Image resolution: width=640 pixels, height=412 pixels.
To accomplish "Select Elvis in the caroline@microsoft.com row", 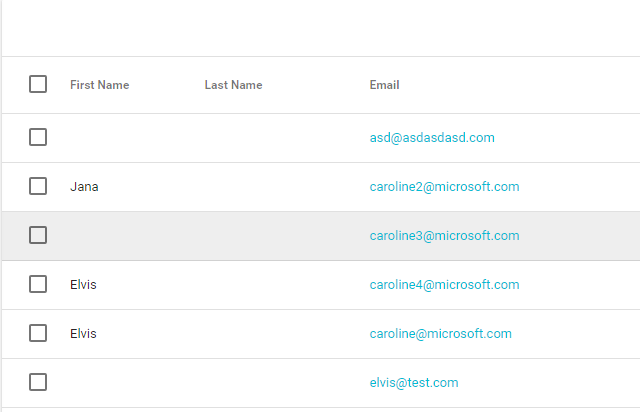I will point(83,334).
